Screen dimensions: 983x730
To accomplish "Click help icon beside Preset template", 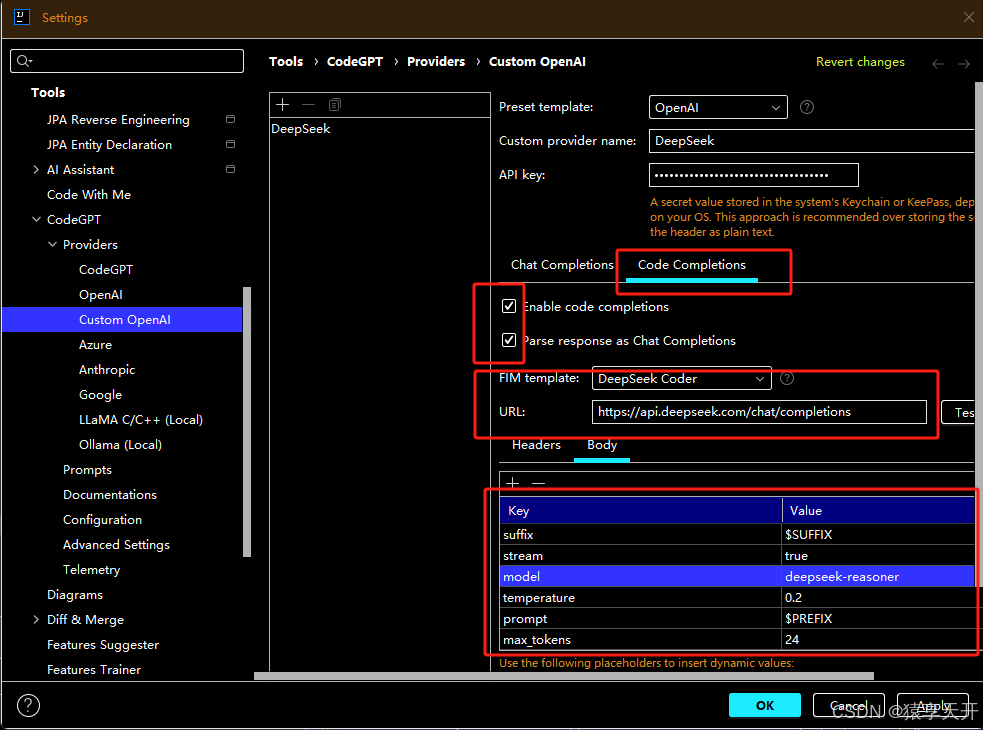I will click(807, 107).
